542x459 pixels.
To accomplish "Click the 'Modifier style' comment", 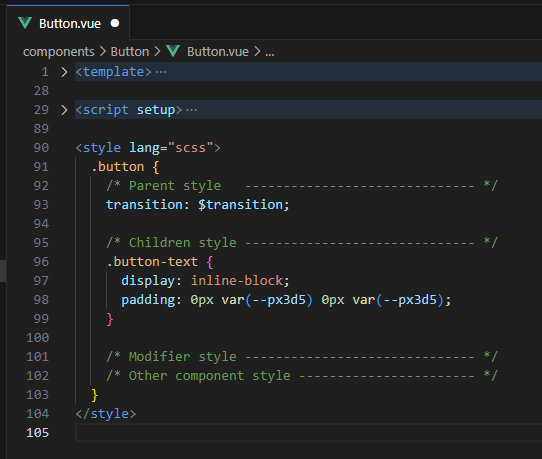I will [183, 357].
